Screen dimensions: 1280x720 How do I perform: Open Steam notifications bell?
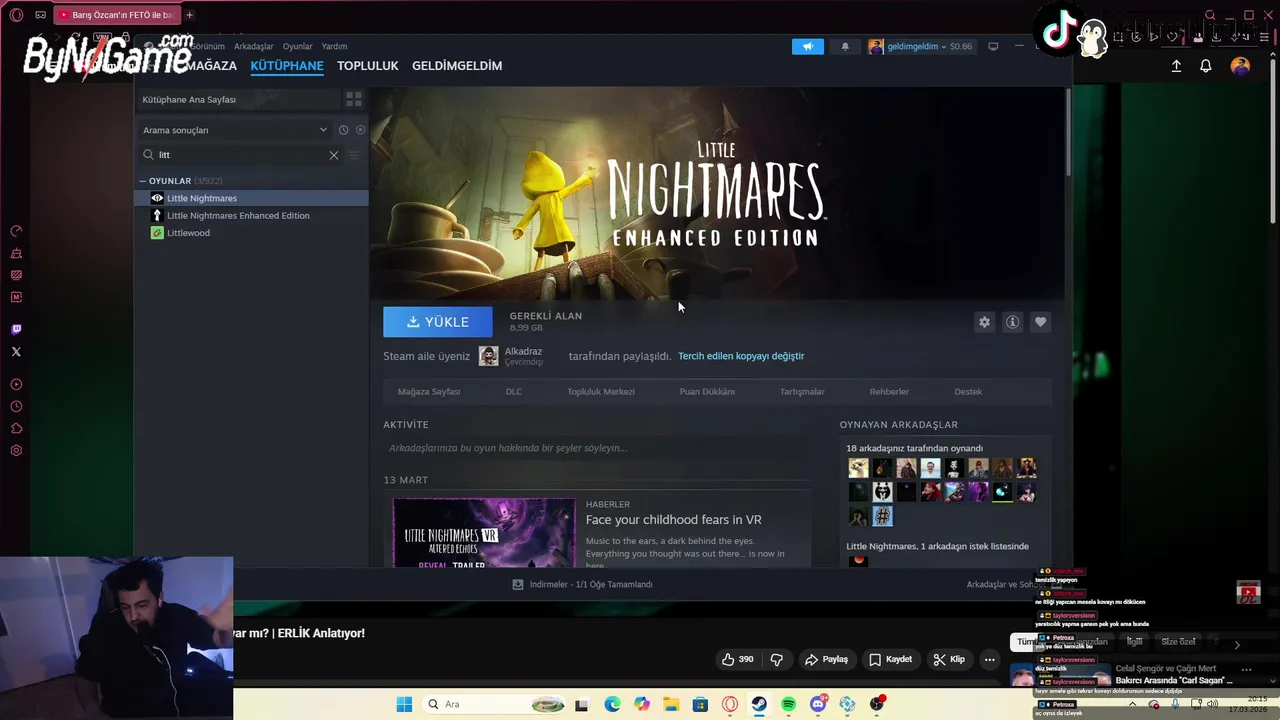(x=845, y=46)
